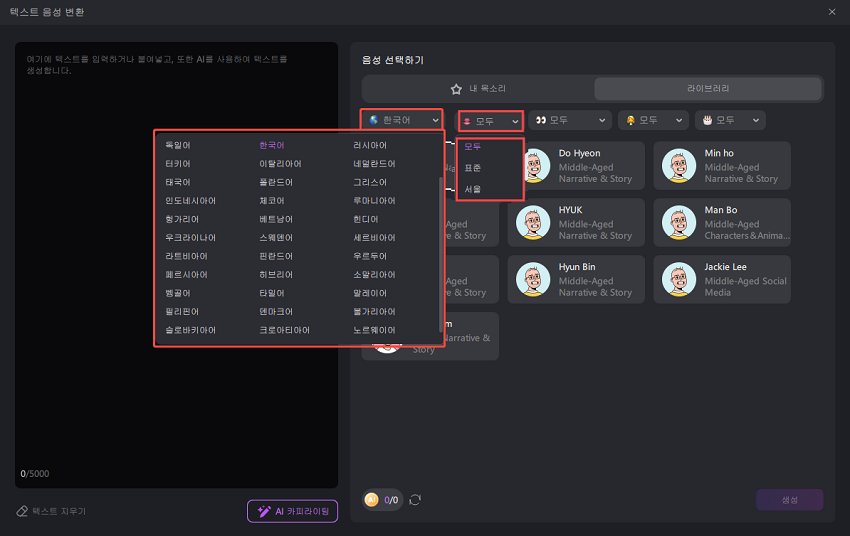
Task: Select 히브리어 in the list
Action: tap(276, 275)
